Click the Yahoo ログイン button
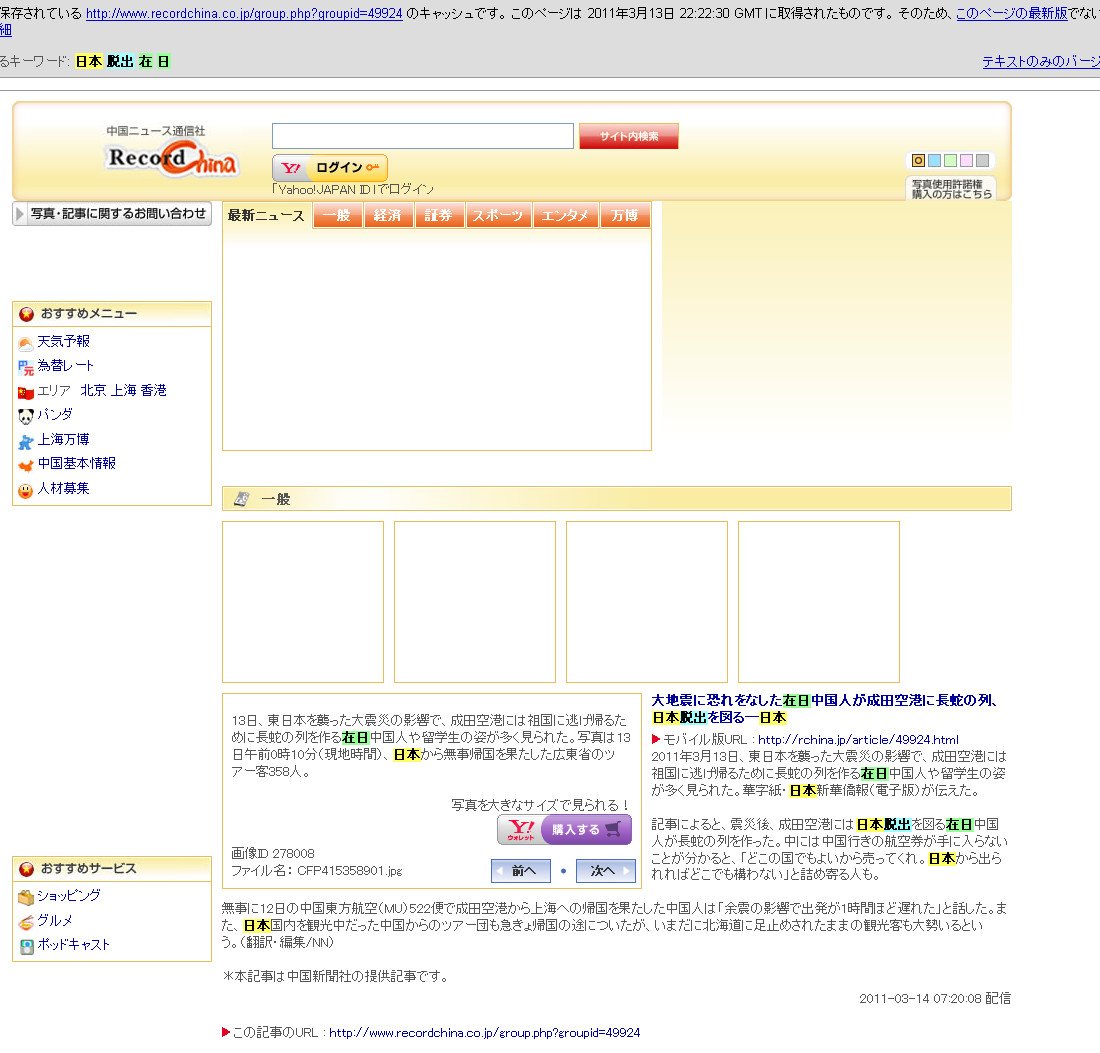 pyautogui.click(x=330, y=168)
